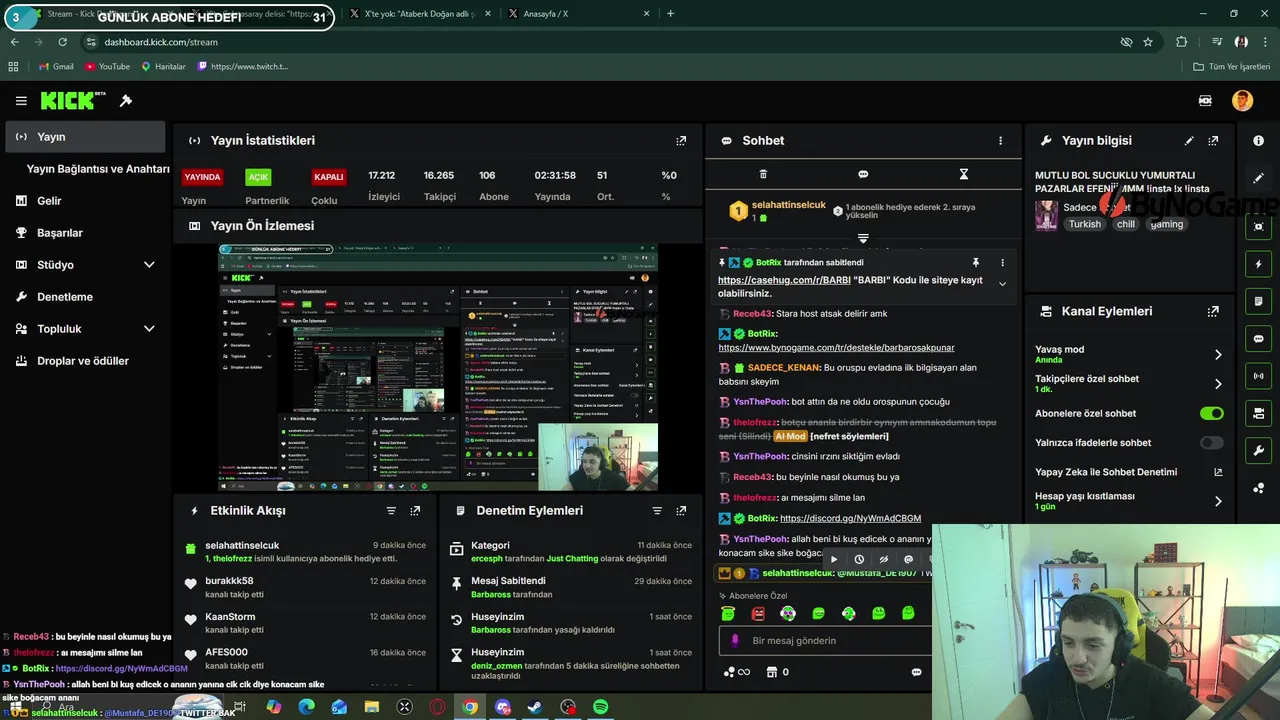Open Takipçilere özel sohbet options arrow

coord(1218,384)
